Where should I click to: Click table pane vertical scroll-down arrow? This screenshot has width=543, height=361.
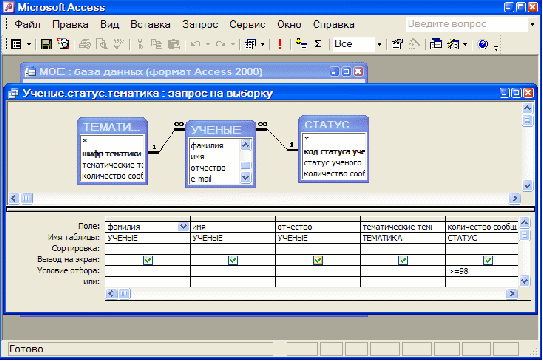(527, 186)
